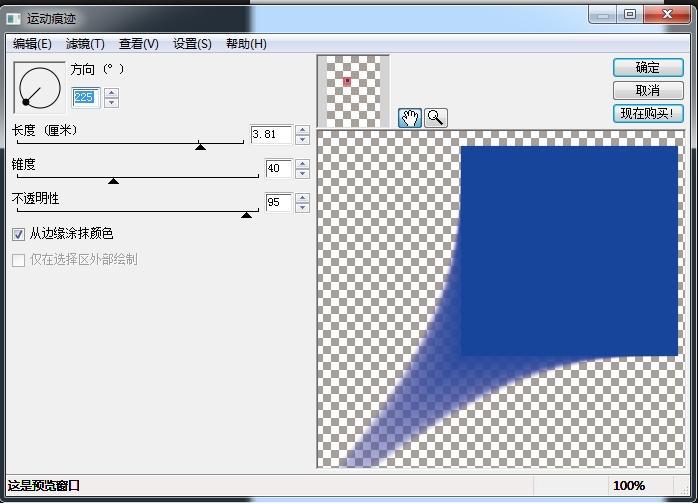Decrease the 长度 value
This screenshot has height=503, width=698.
pyautogui.click(x=303, y=140)
